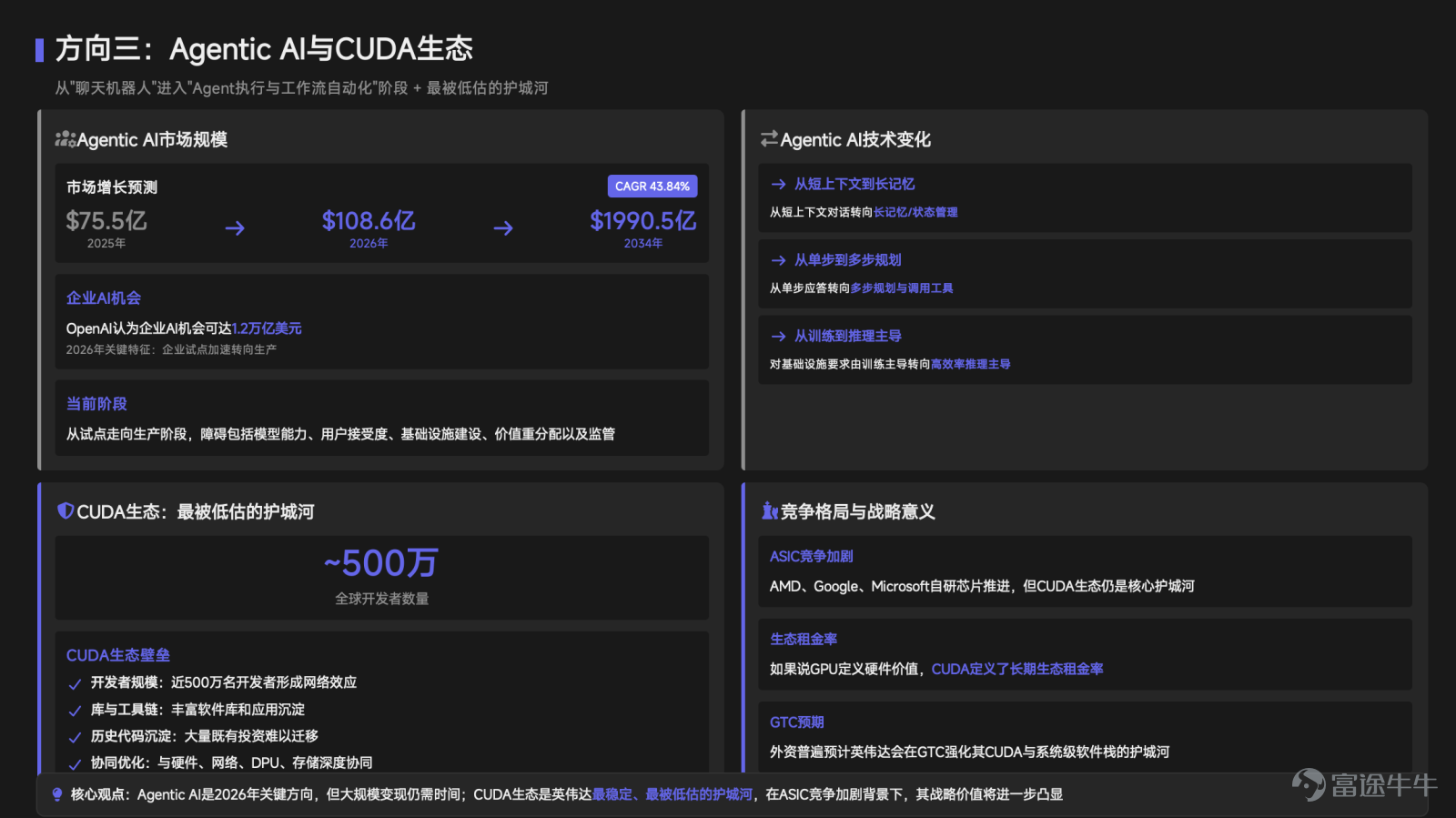The width and height of the screenshot is (1456, 818).
Task: Click the people icon beside Agentic AI市场规模
Action: pos(66,139)
